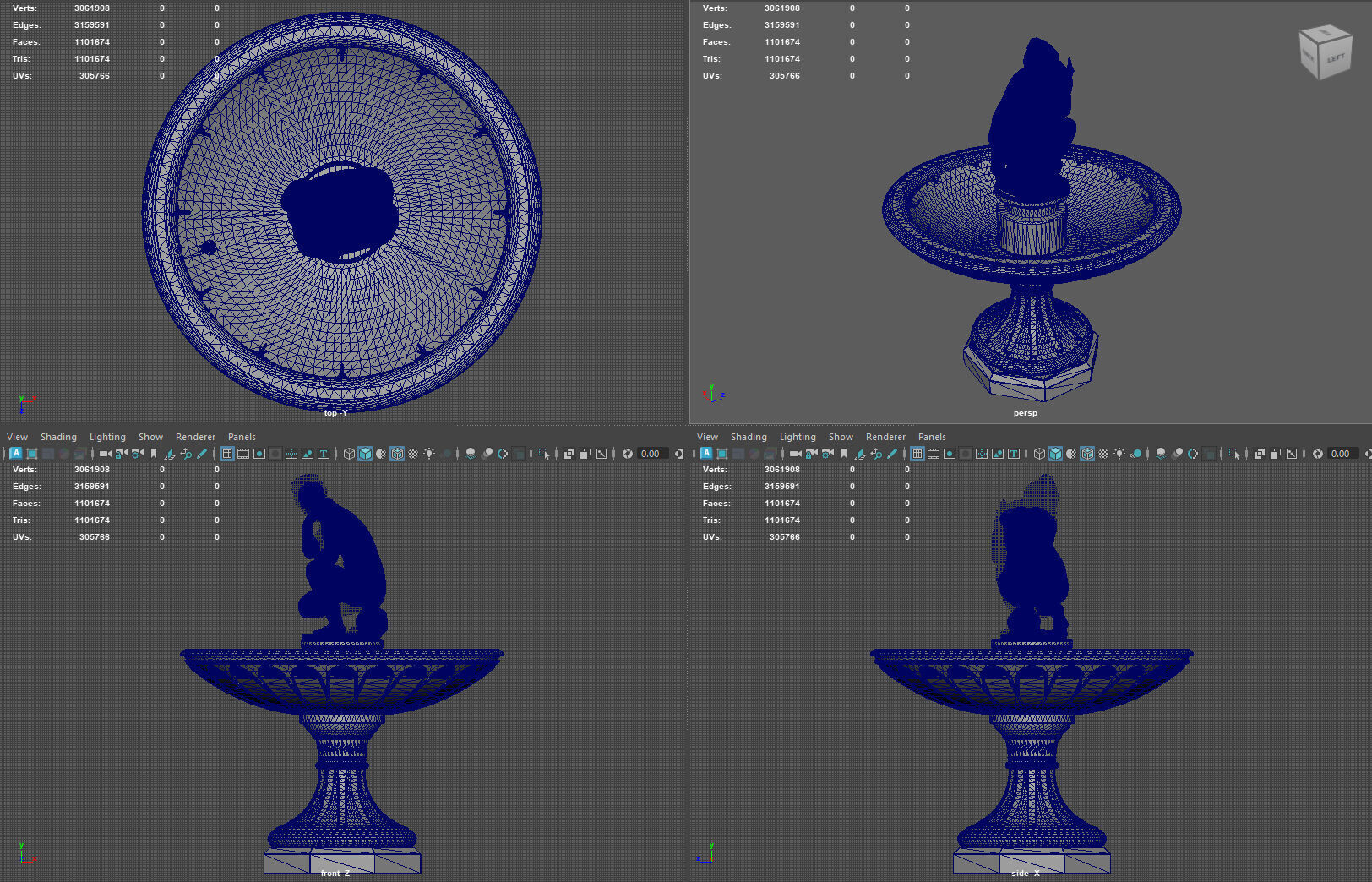Click Lock Camera icon in side panel toolbar
The width and height of the screenshot is (1372, 882).
[x=811, y=454]
